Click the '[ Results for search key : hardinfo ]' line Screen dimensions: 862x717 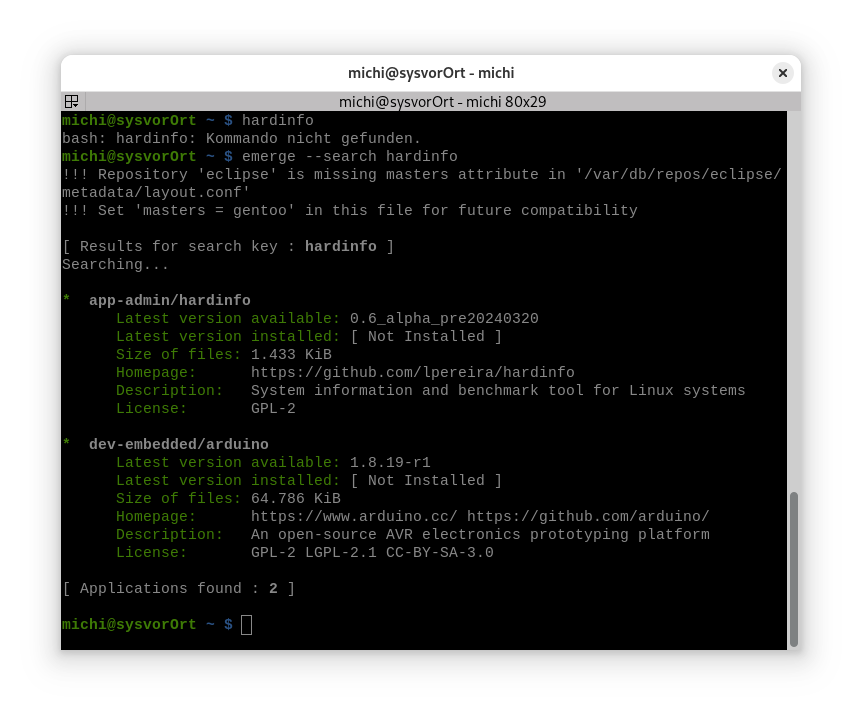[228, 246]
